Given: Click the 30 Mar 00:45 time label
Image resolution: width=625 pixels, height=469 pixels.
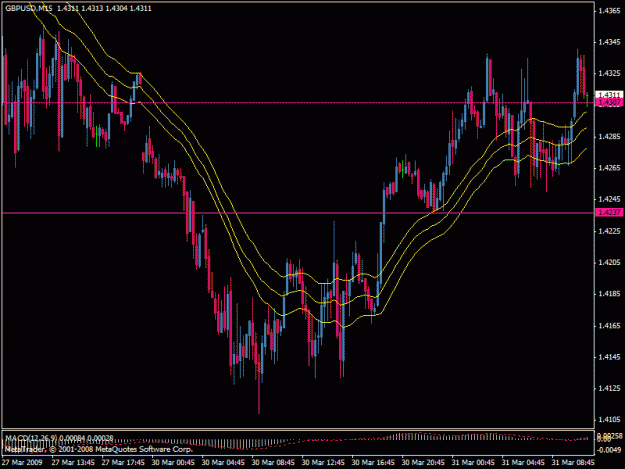Looking at the screenshot, I should click(x=173, y=463).
